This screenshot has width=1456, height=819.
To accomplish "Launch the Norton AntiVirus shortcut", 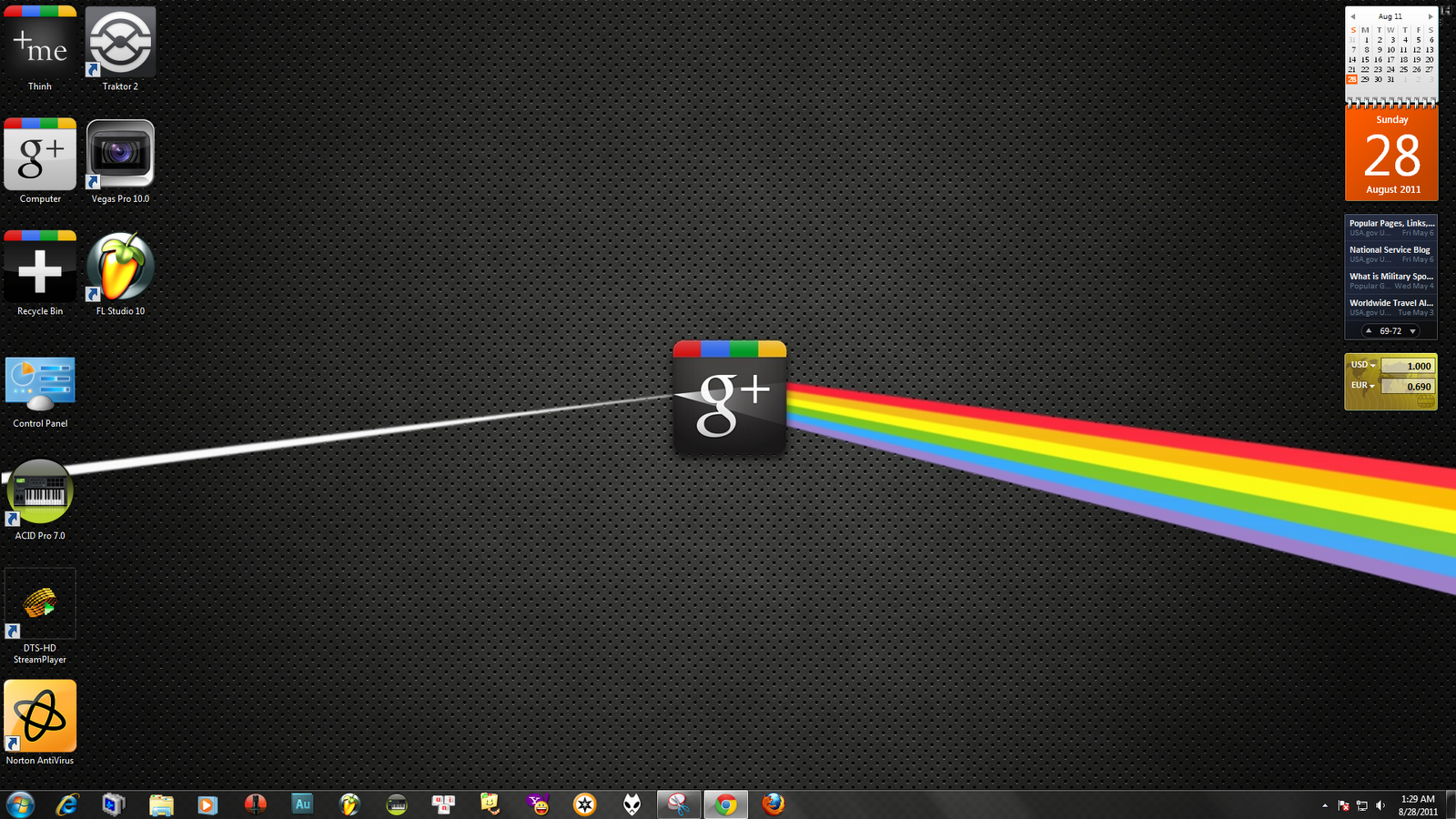I will (40, 723).
